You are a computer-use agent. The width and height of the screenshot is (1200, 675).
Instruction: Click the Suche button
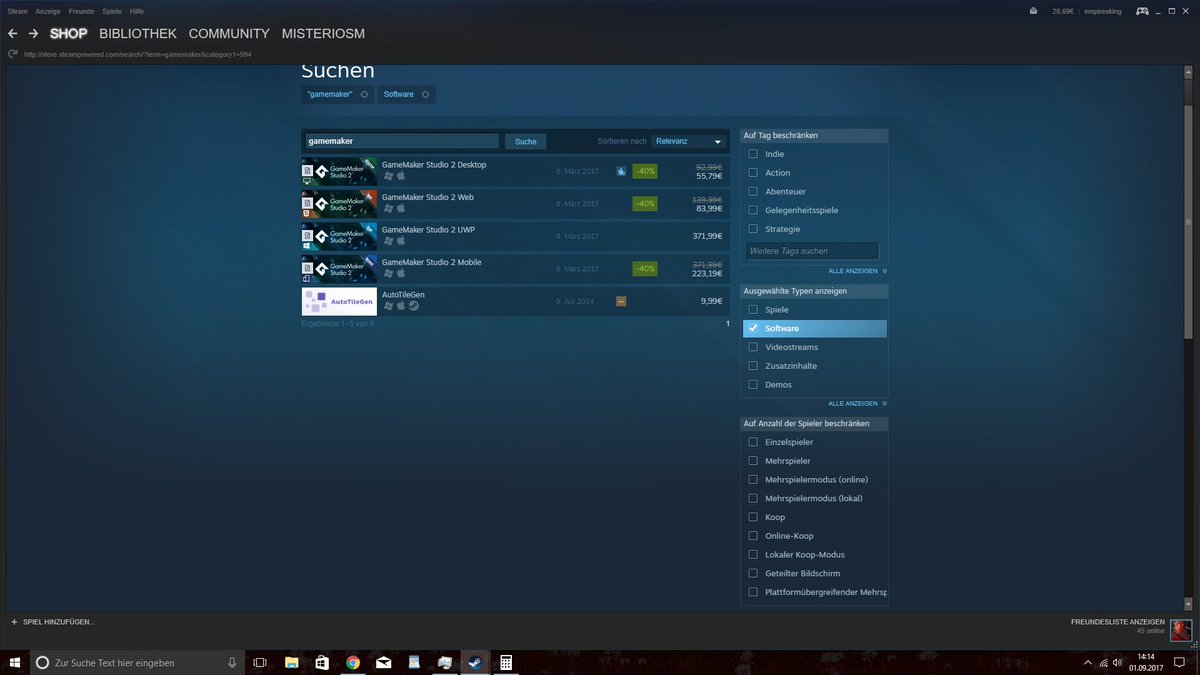(x=526, y=142)
